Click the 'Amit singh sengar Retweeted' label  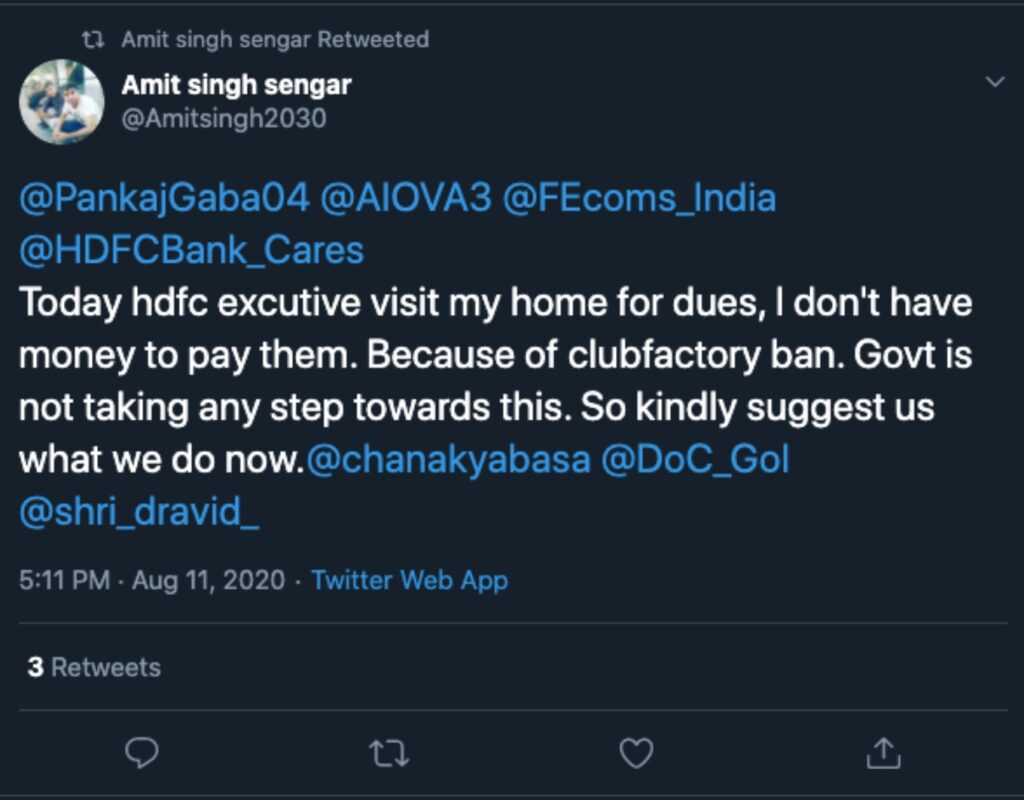pos(275,40)
